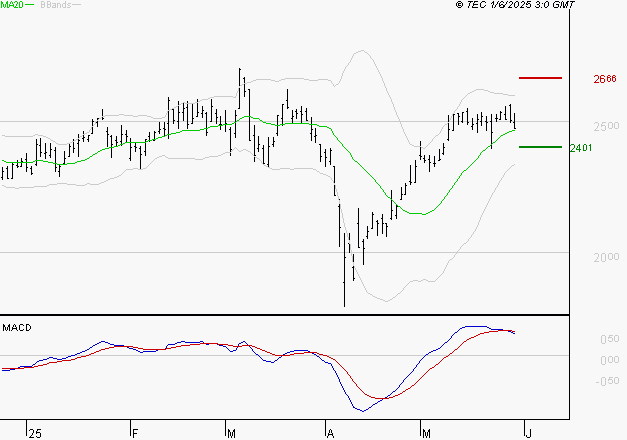Click the MA20 legend label
This screenshot has height=440, width=627.
(12, 5)
